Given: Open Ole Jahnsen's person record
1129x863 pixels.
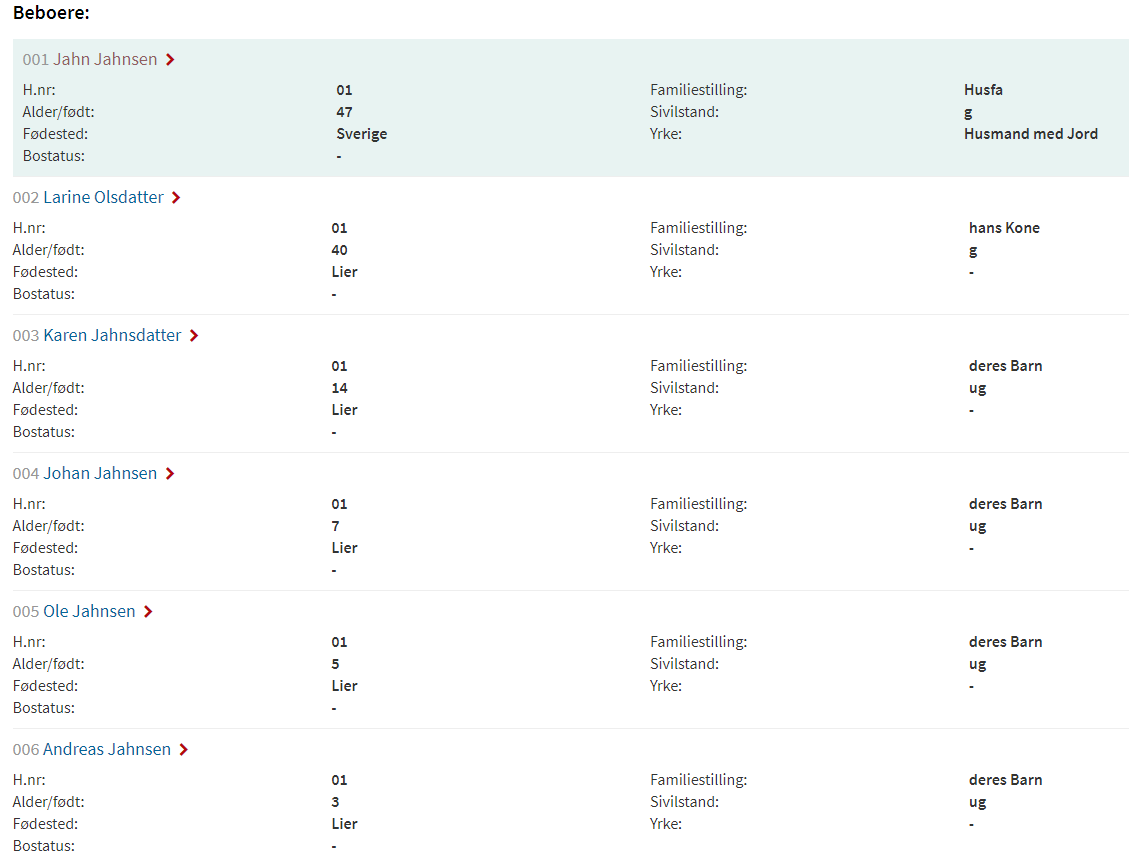Looking at the screenshot, I should click(x=89, y=612).
